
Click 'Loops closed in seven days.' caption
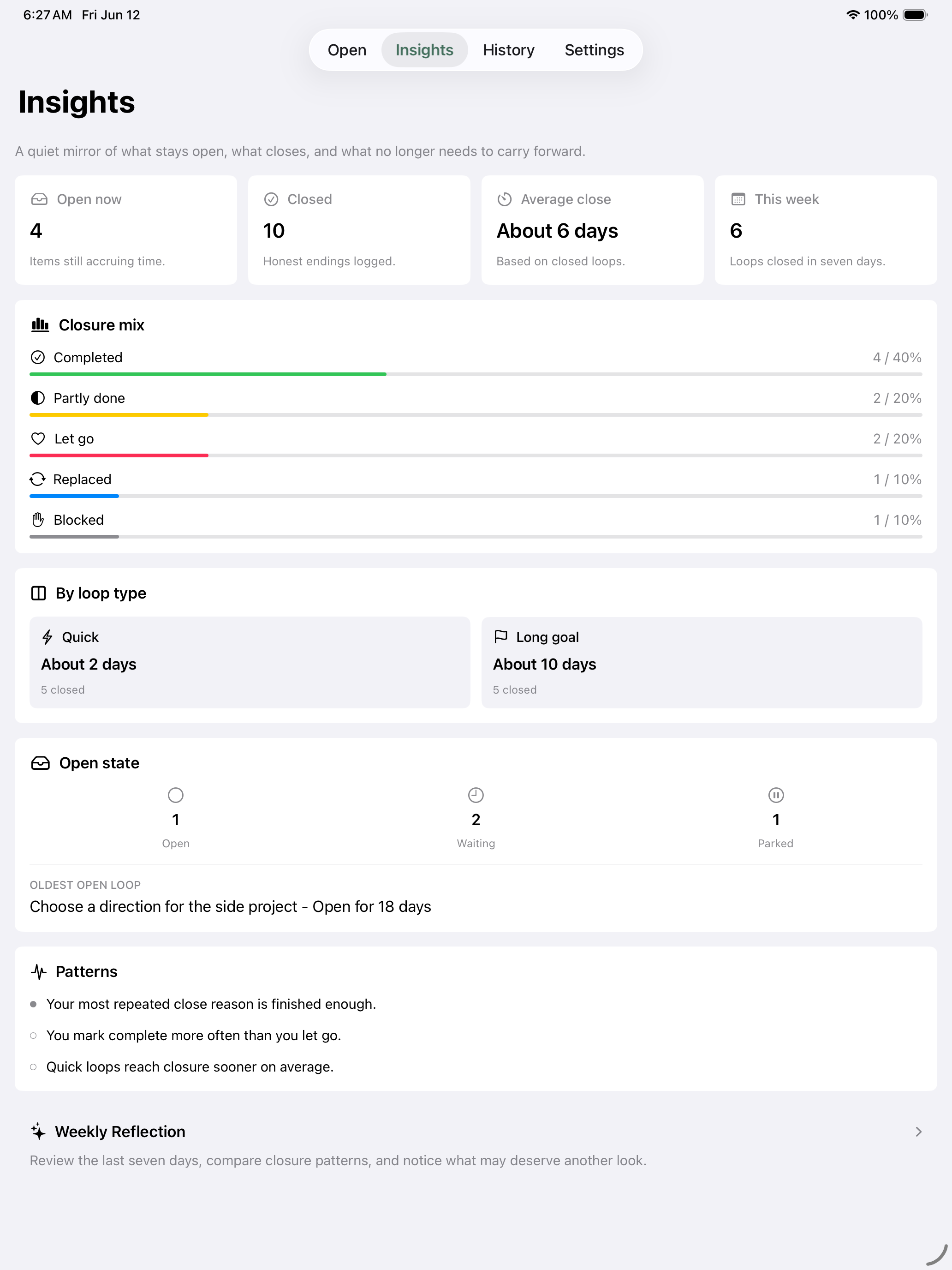[807, 261]
